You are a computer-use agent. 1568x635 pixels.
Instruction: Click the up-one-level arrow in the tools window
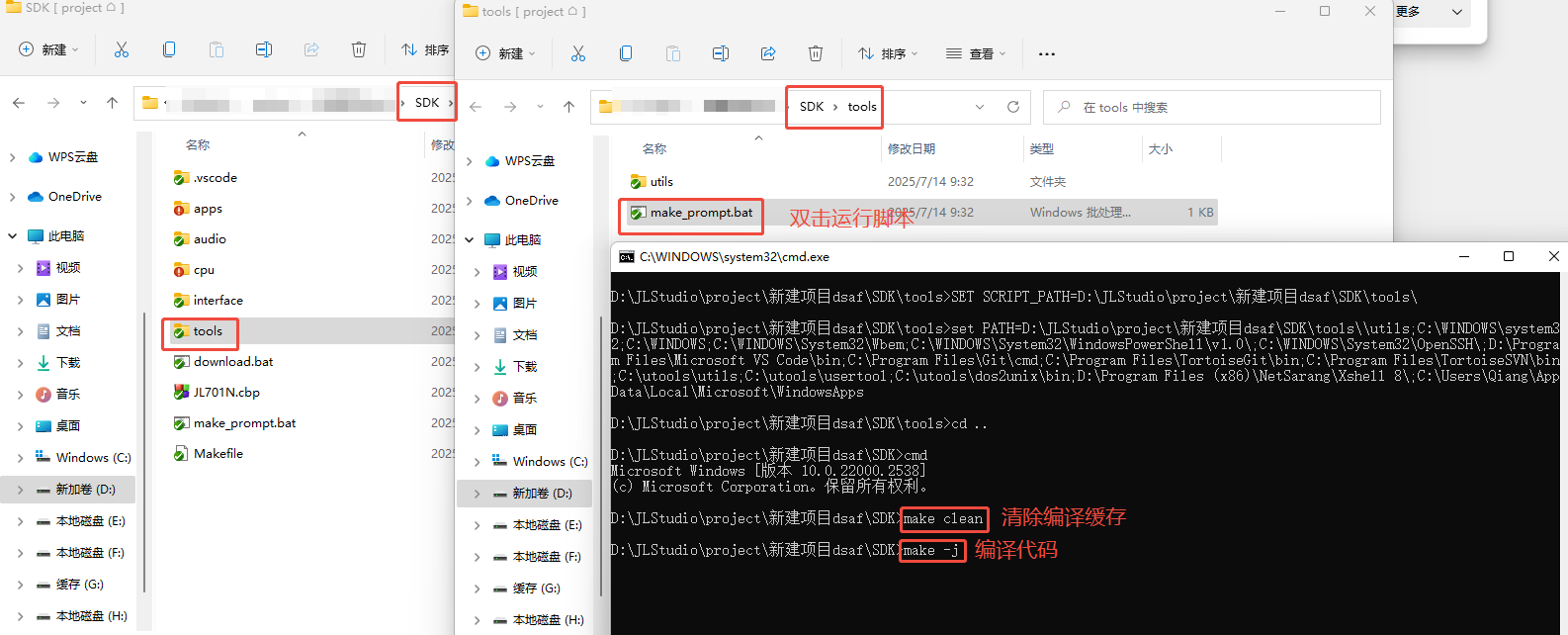(568, 107)
